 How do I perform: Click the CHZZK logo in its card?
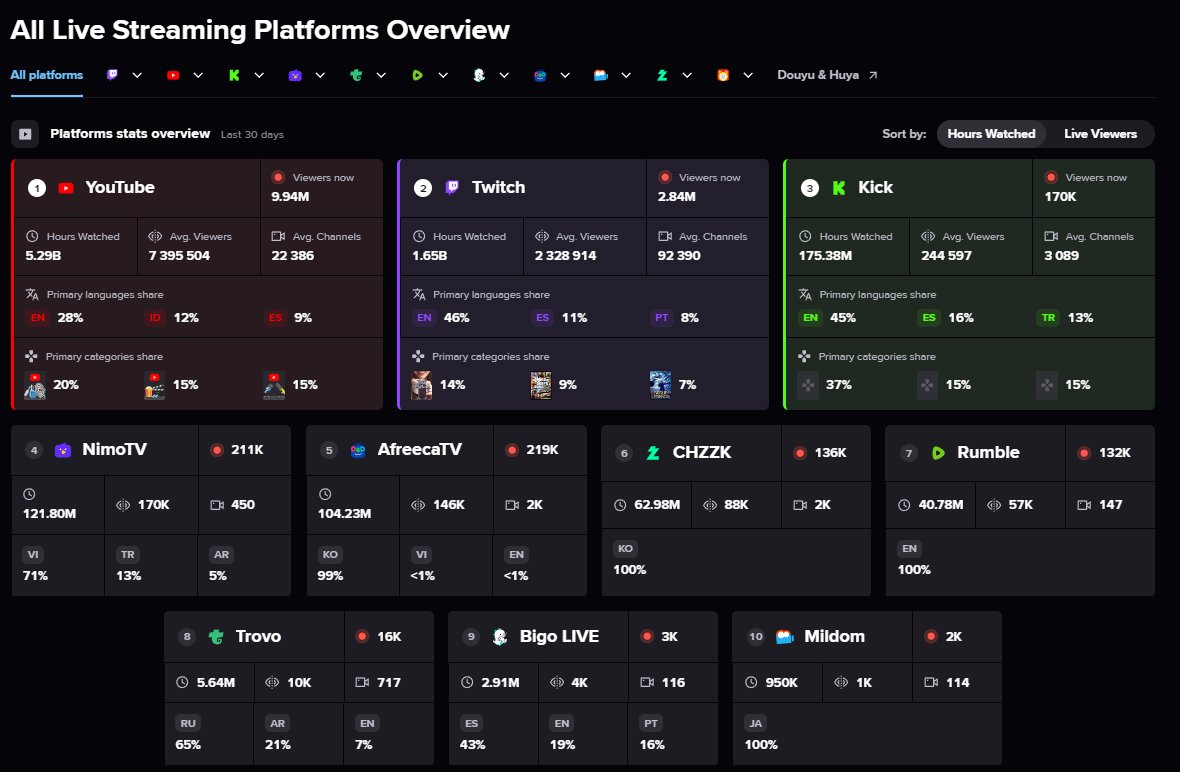653,453
